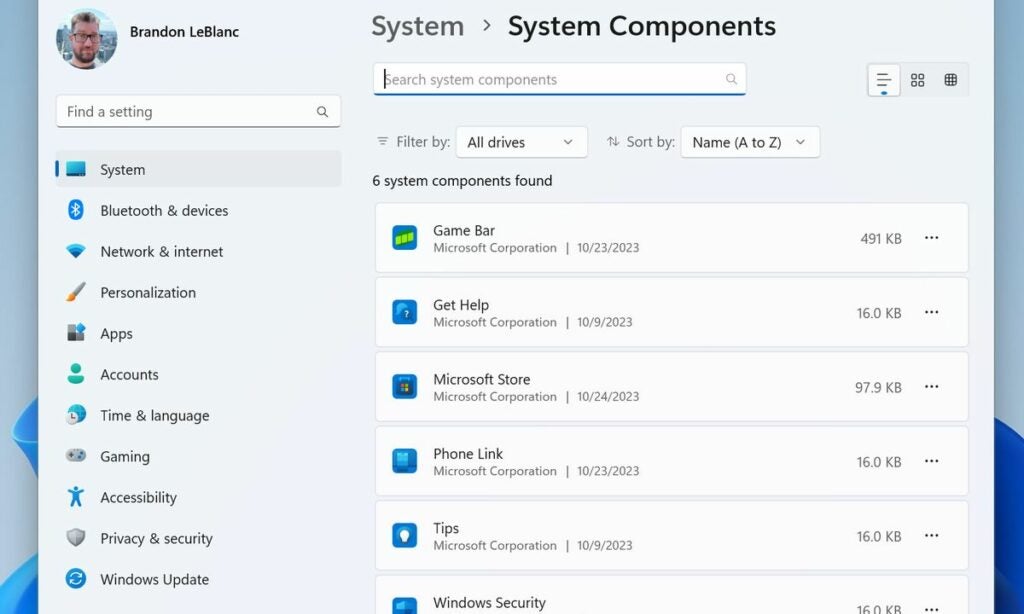This screenshot has height=614, width=1024.
Task: Select the System sidebar item
Action: point(199,169)
